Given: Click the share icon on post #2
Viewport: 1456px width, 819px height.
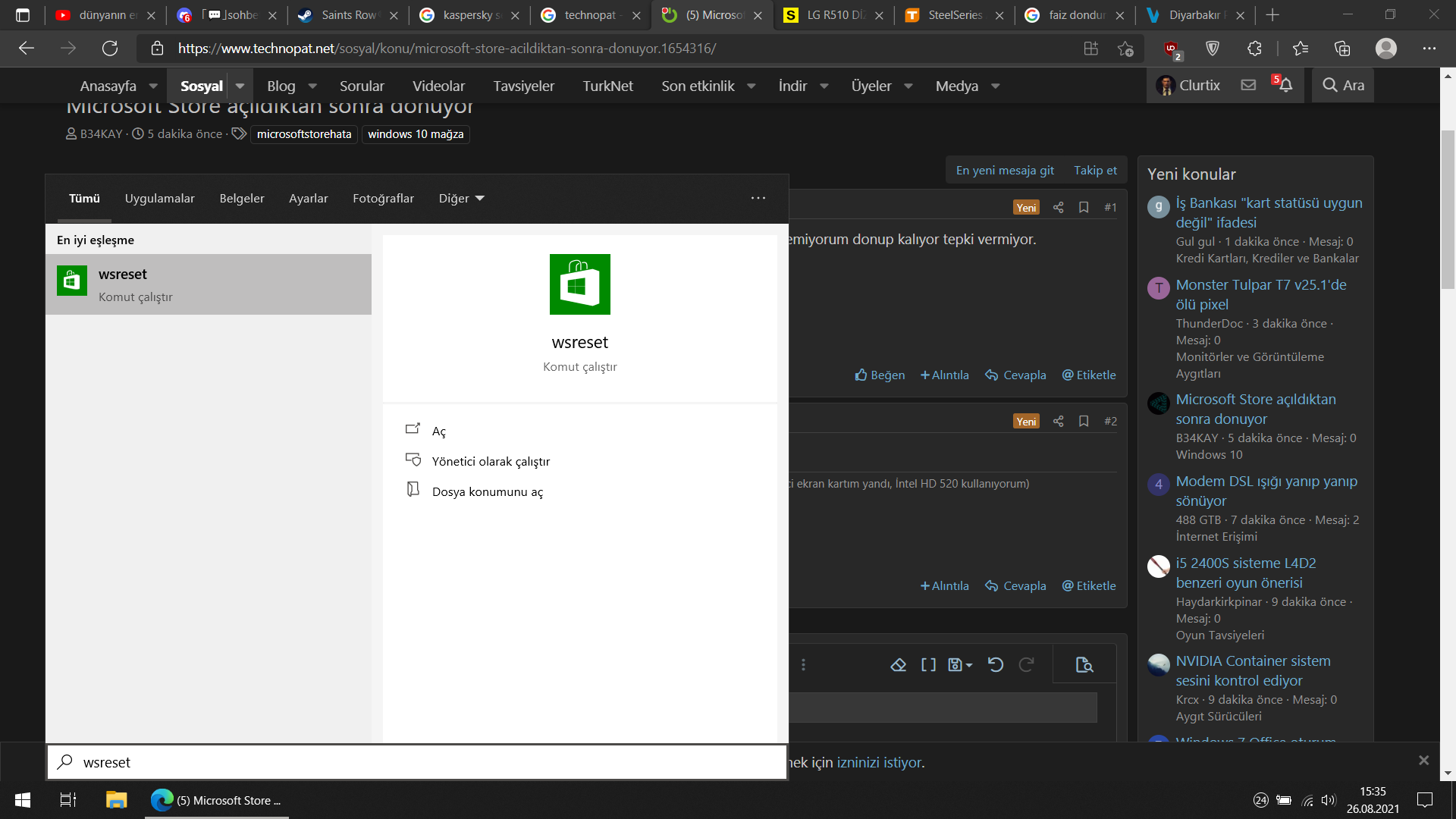Looking at the screenshot, I should (x=1058, y=421).
